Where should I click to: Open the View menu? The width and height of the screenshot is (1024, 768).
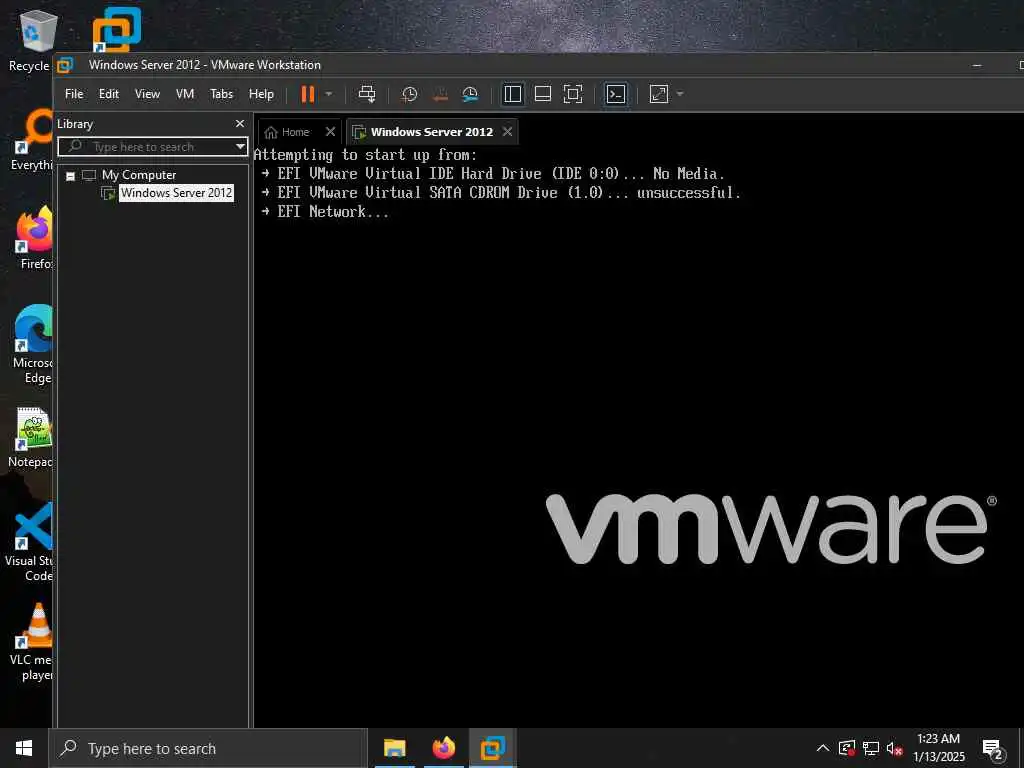point(148,94)
